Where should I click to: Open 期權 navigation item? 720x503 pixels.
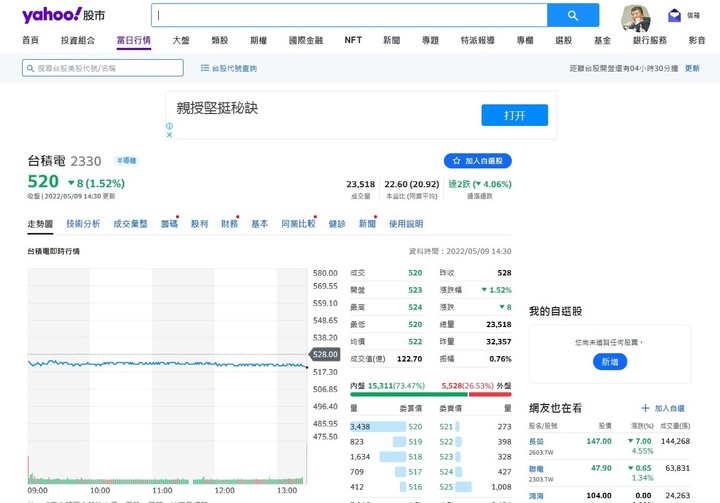pyautogui.click(x=259, y=40)
